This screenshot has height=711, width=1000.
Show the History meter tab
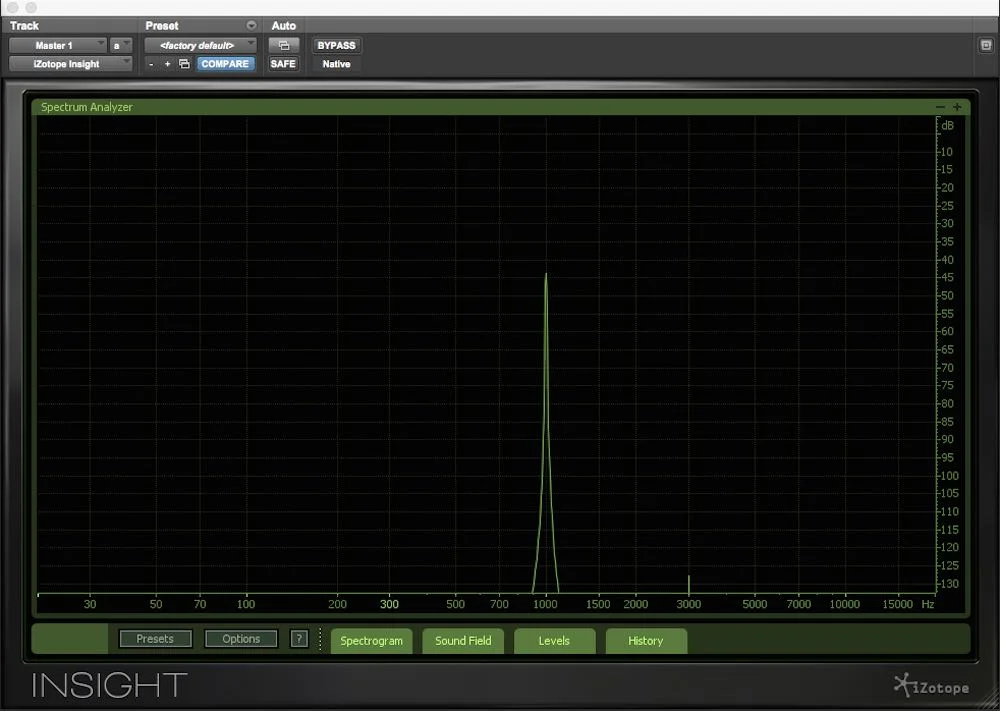click(646, 641)
